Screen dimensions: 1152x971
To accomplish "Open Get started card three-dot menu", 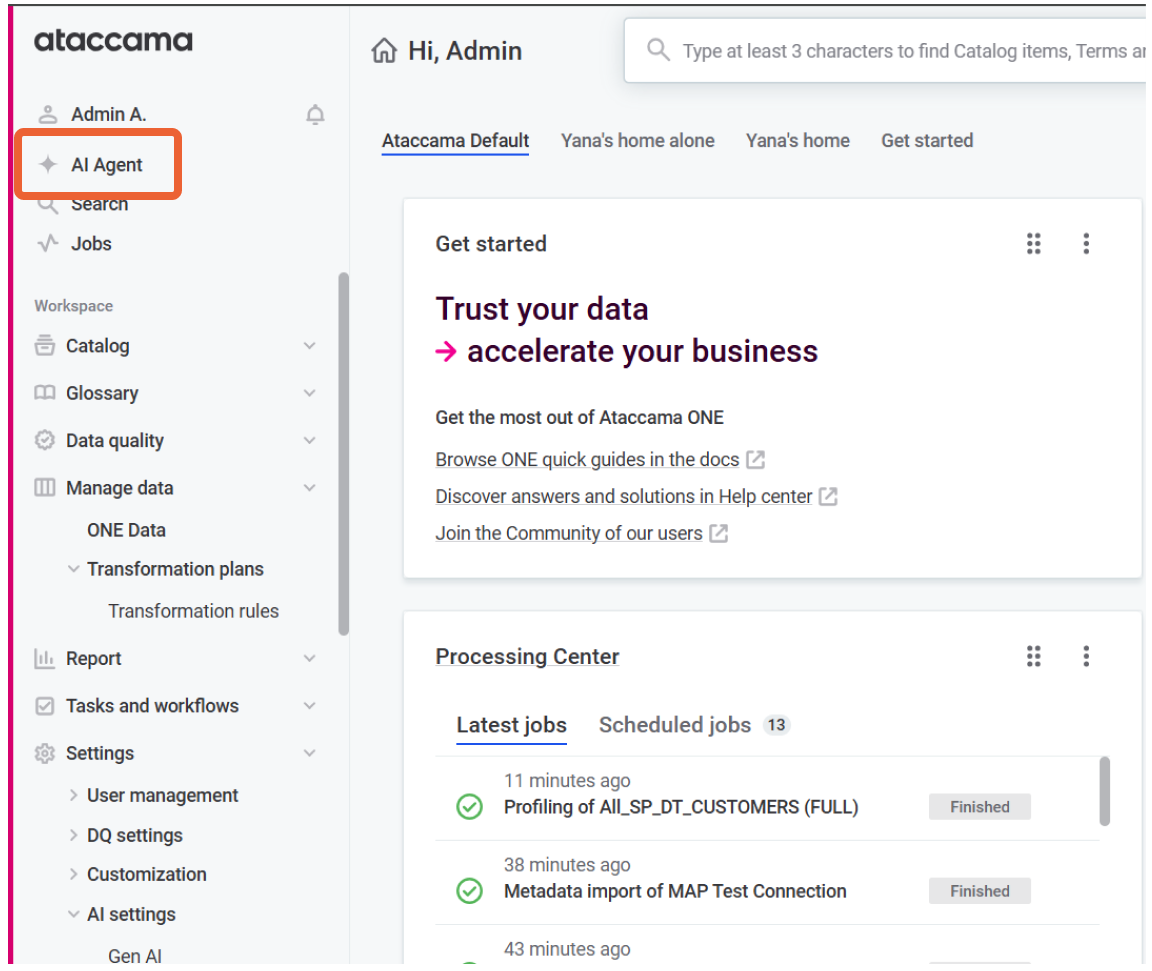I will (x=1086, y=244).
